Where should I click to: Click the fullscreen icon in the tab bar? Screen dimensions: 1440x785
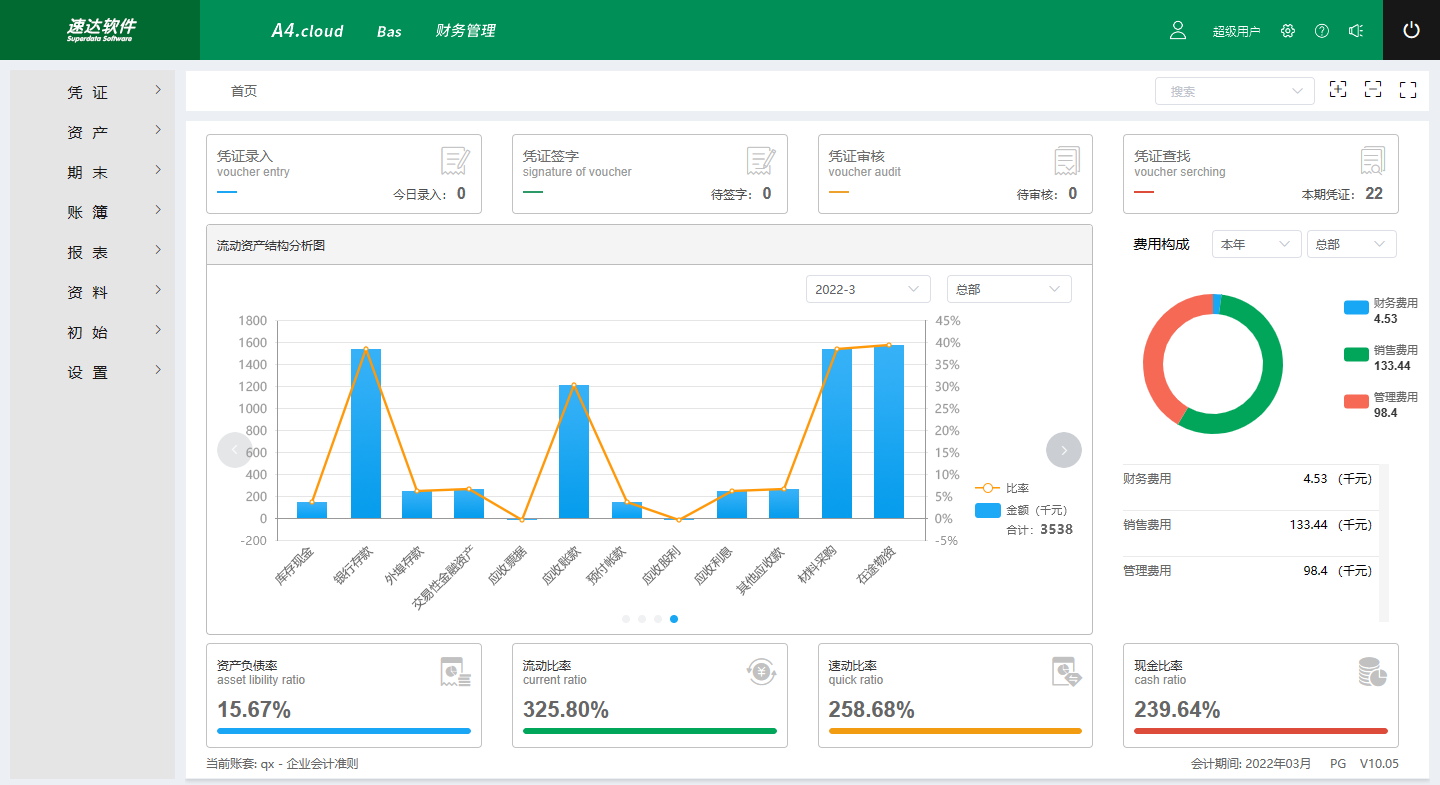click(x=1408, y=90)
